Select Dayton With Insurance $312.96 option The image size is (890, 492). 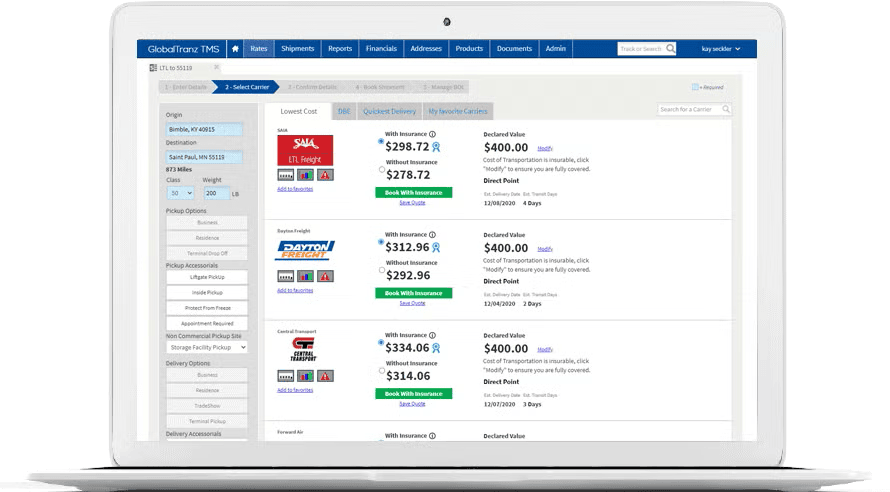click(381, 242)
